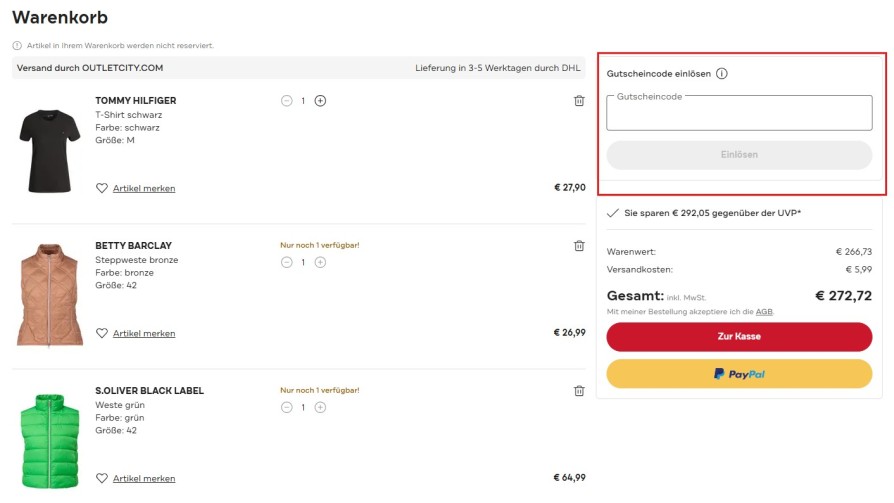Open the black Tommy Hilfiger T-Shirt thumbnail
Screen dimensions: 894x503
click(50, 151)
